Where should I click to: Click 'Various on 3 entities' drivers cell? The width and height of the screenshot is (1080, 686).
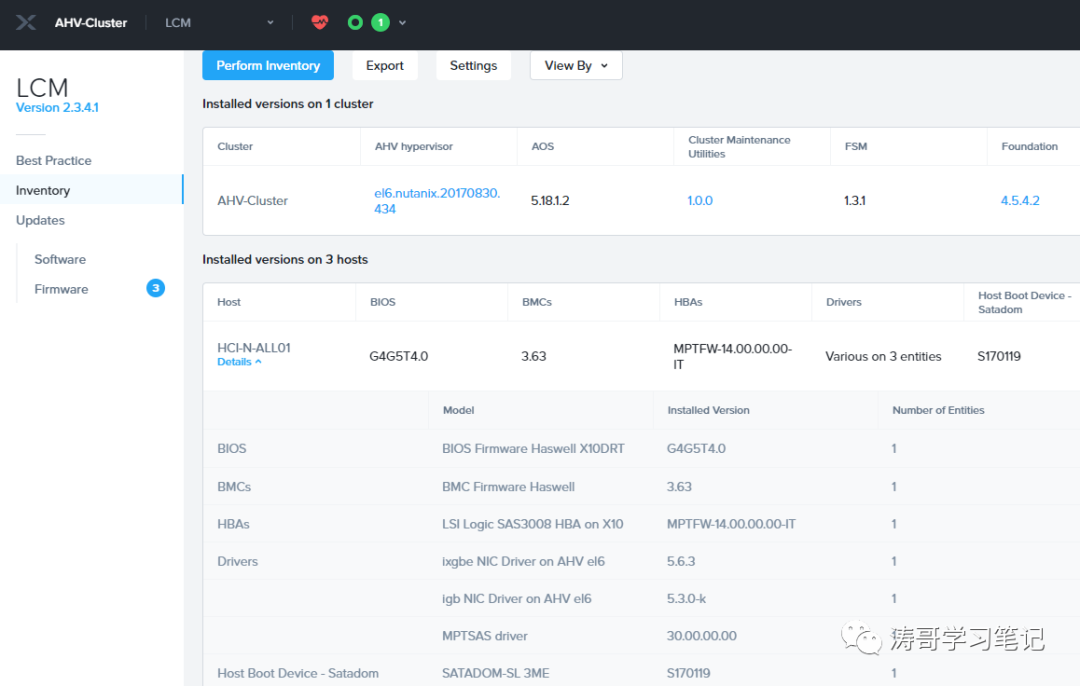click(883, 356)
